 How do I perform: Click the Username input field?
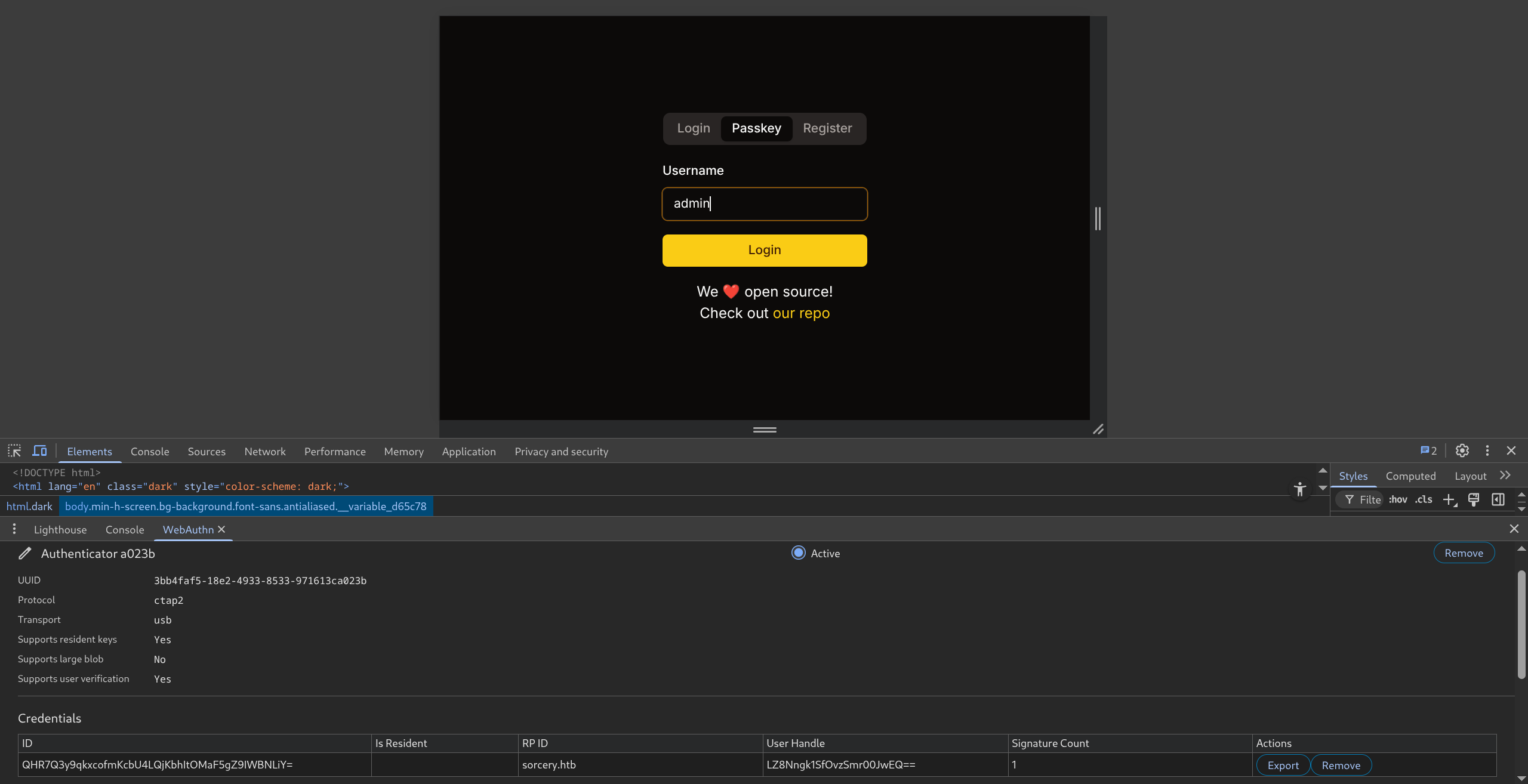point(764,204)
